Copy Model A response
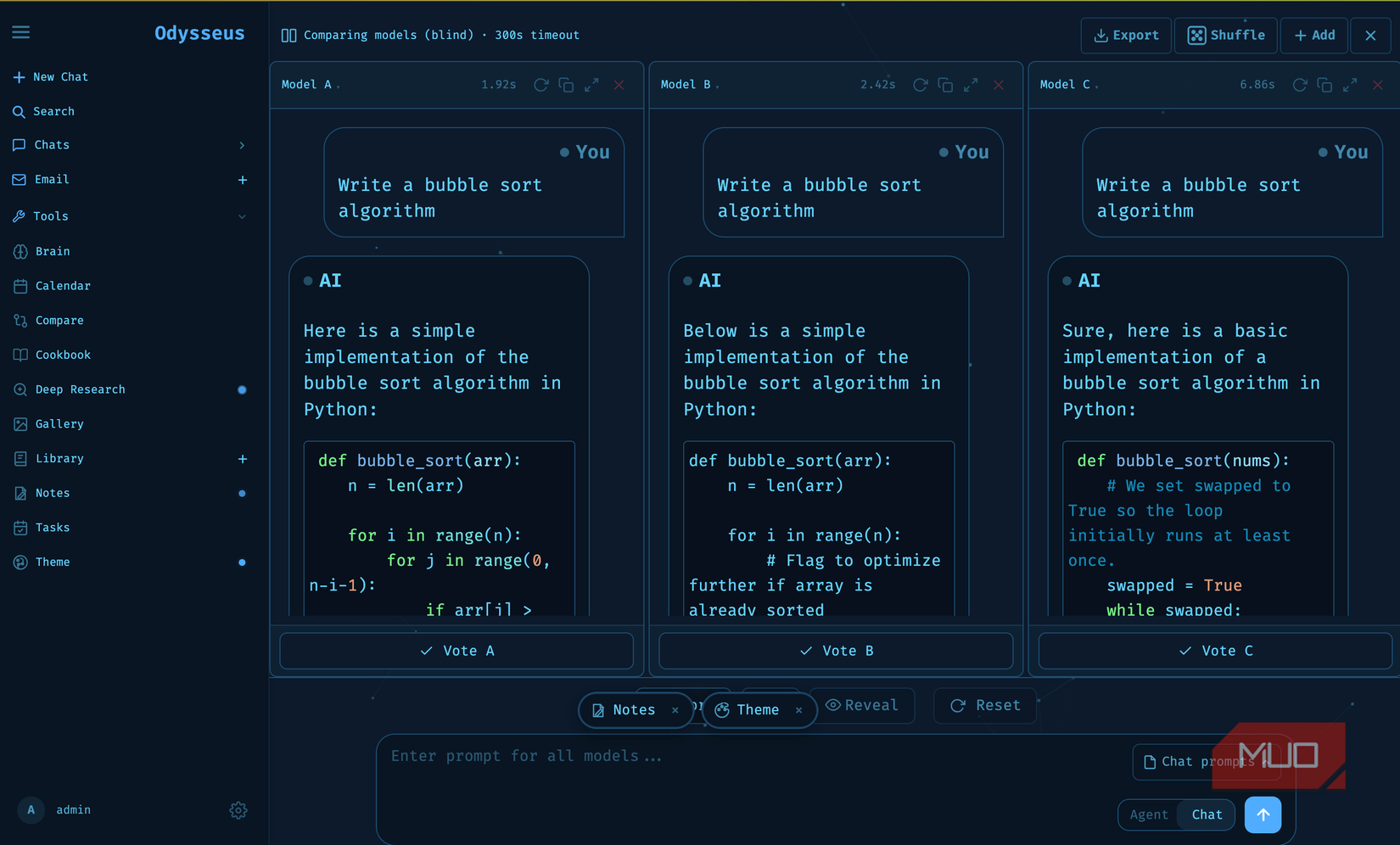 566,85
